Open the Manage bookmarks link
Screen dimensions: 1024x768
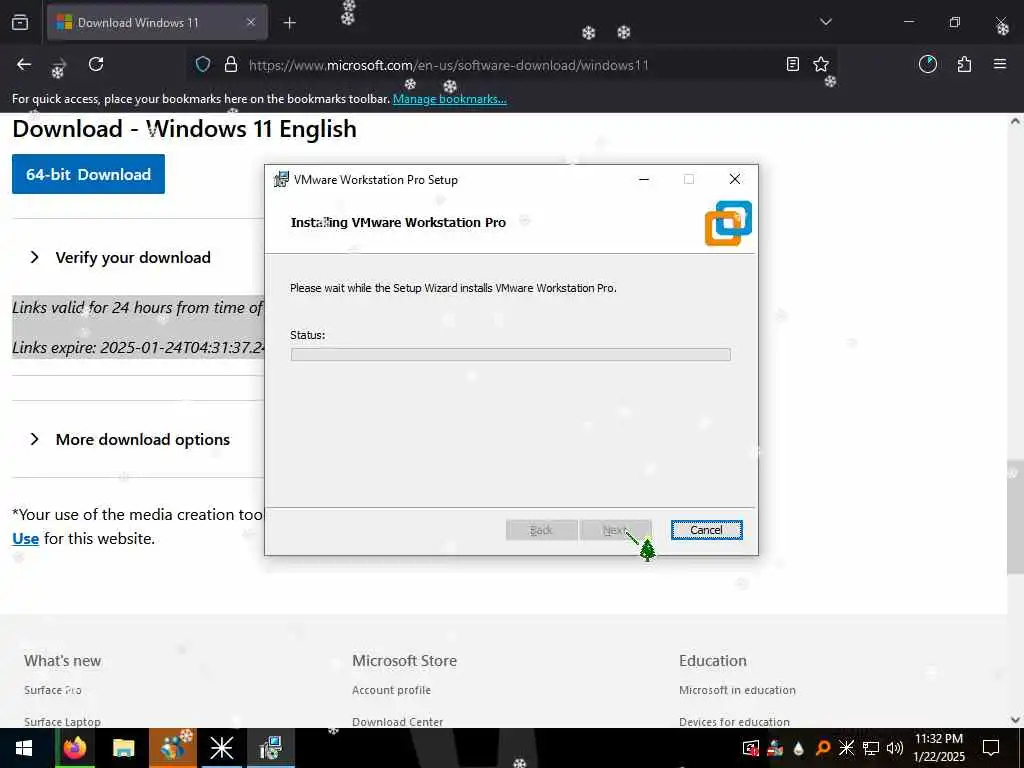click(x=449, y=99)
